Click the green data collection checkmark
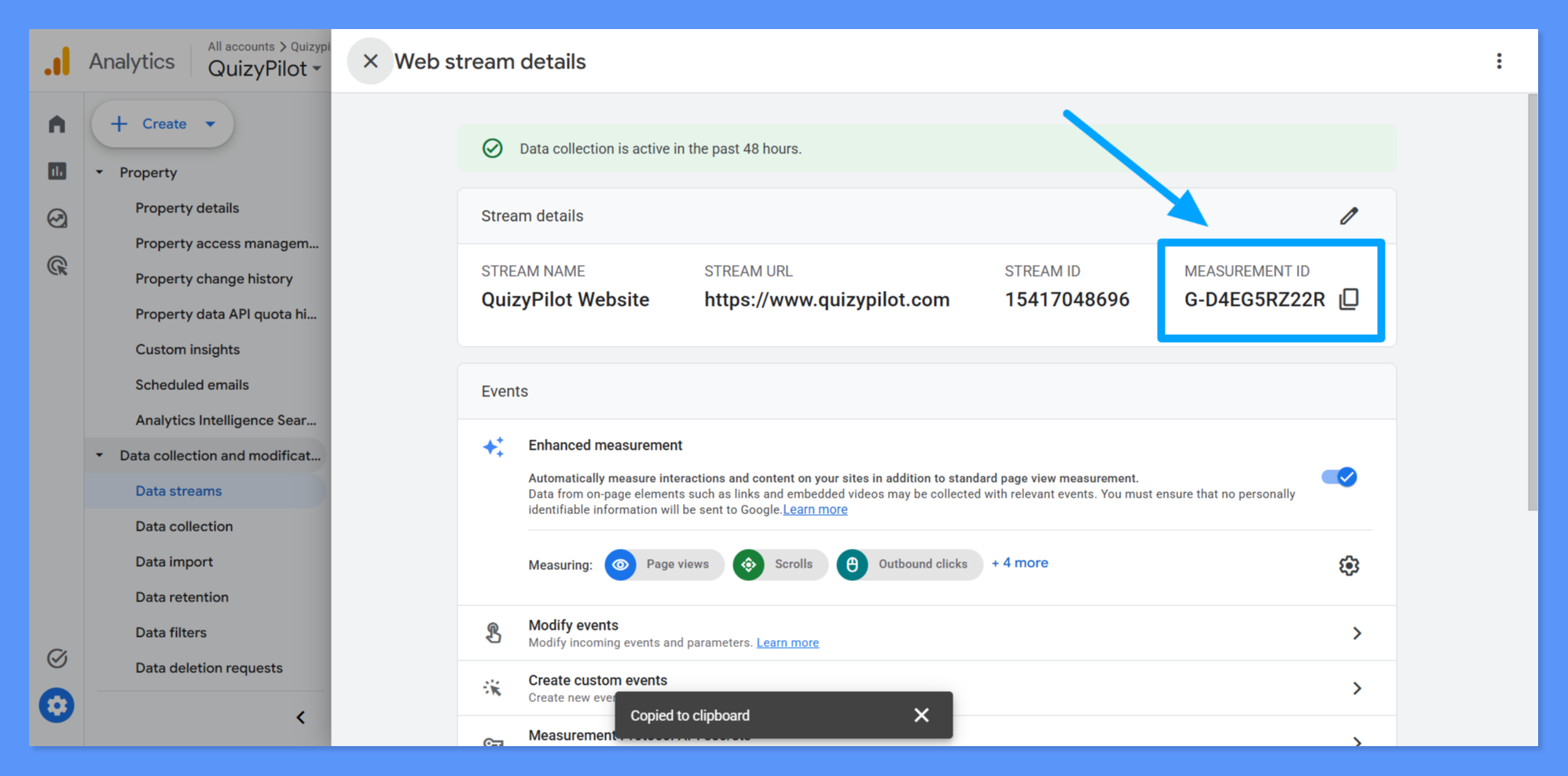Viewport: 1568px width, 776px height. point(493,149)
